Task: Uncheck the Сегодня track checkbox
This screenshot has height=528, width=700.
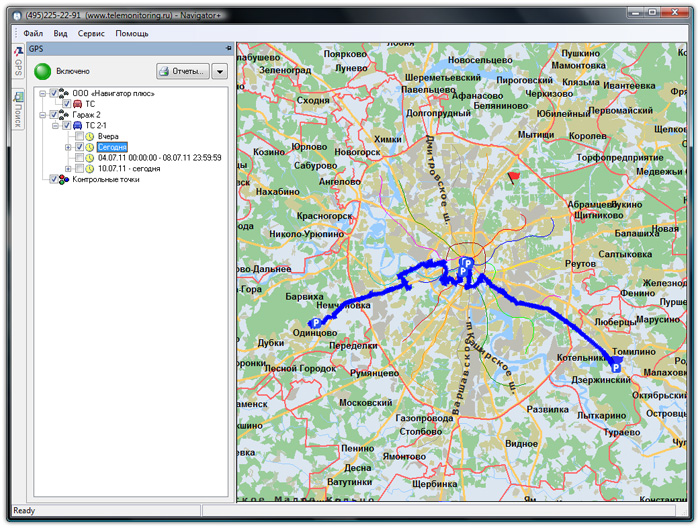Action: coord(79,147)
